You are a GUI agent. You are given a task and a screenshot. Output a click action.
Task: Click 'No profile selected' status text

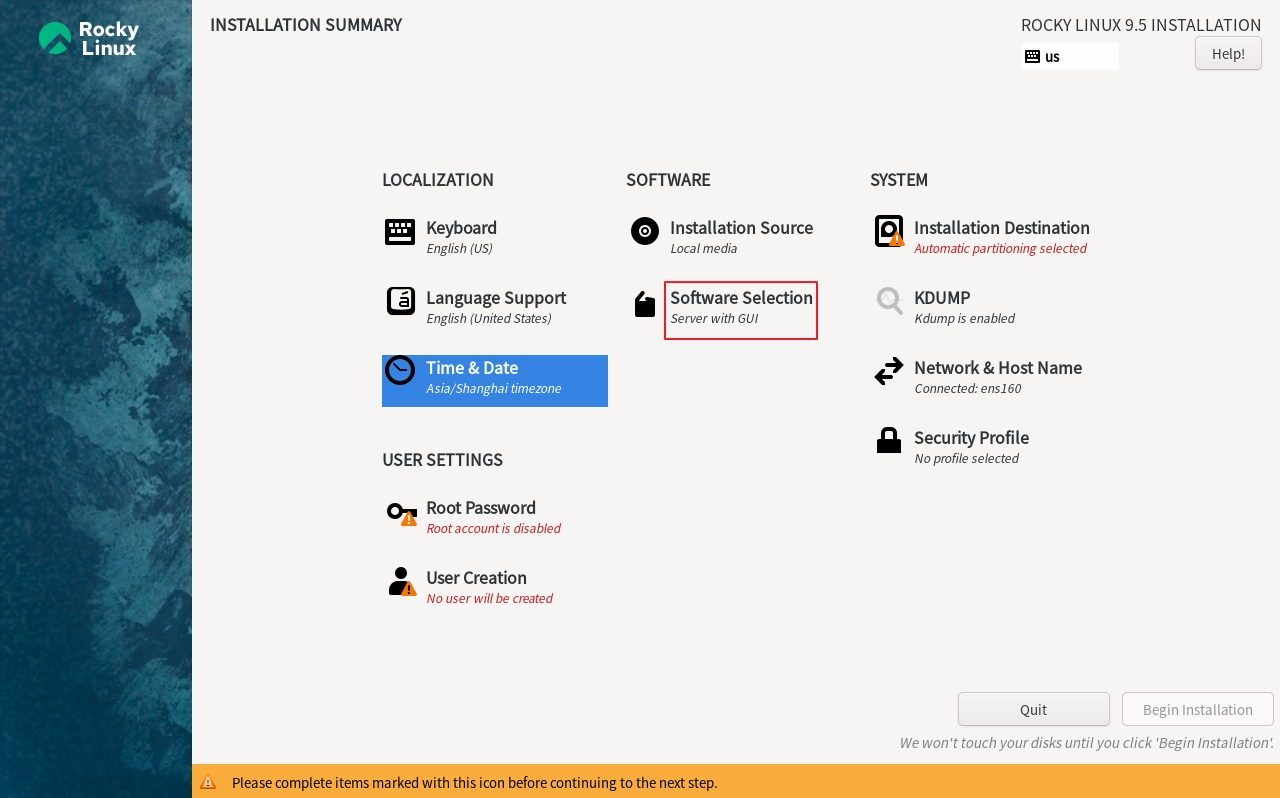coord(966,458)
